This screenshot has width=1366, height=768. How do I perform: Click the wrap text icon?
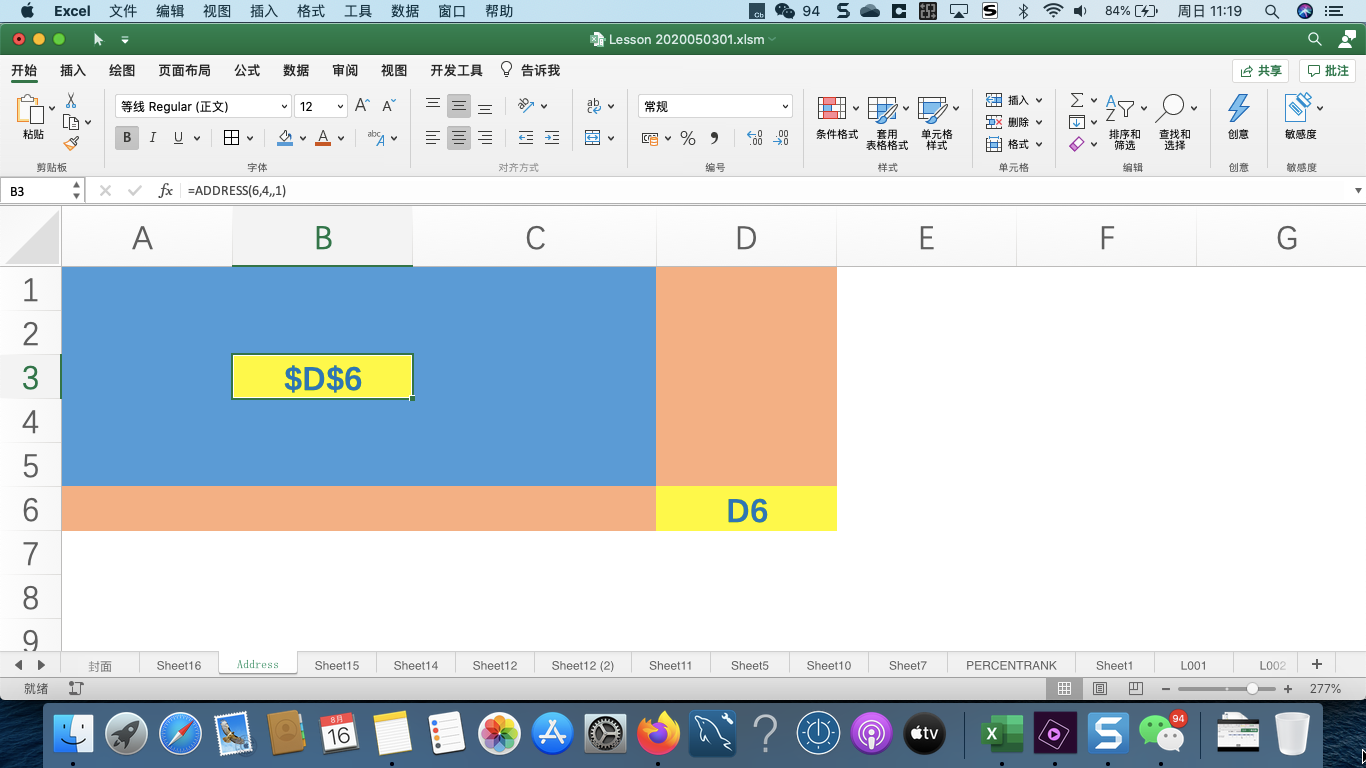coord(593,106)
